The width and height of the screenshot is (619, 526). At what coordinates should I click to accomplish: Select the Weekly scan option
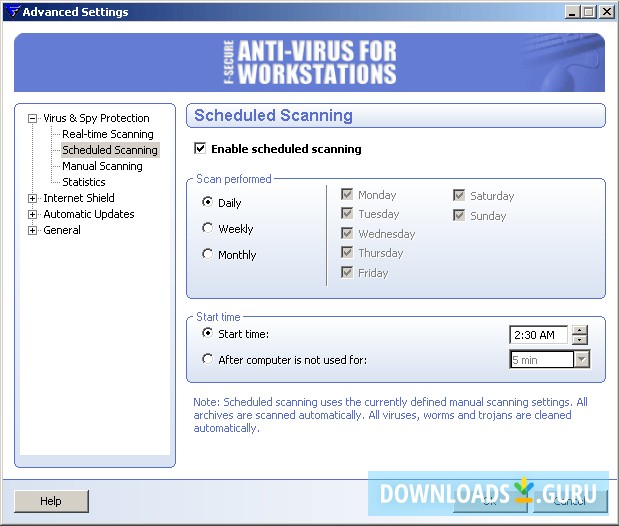(x=207, y=228)
